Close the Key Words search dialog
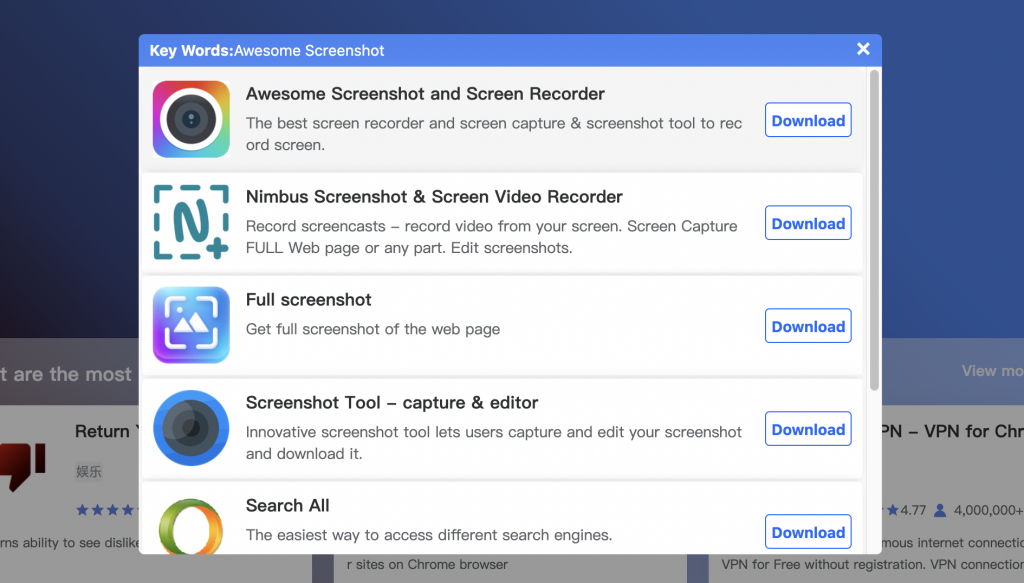This screenshot has width=1024, height=583. coord(862,48)
